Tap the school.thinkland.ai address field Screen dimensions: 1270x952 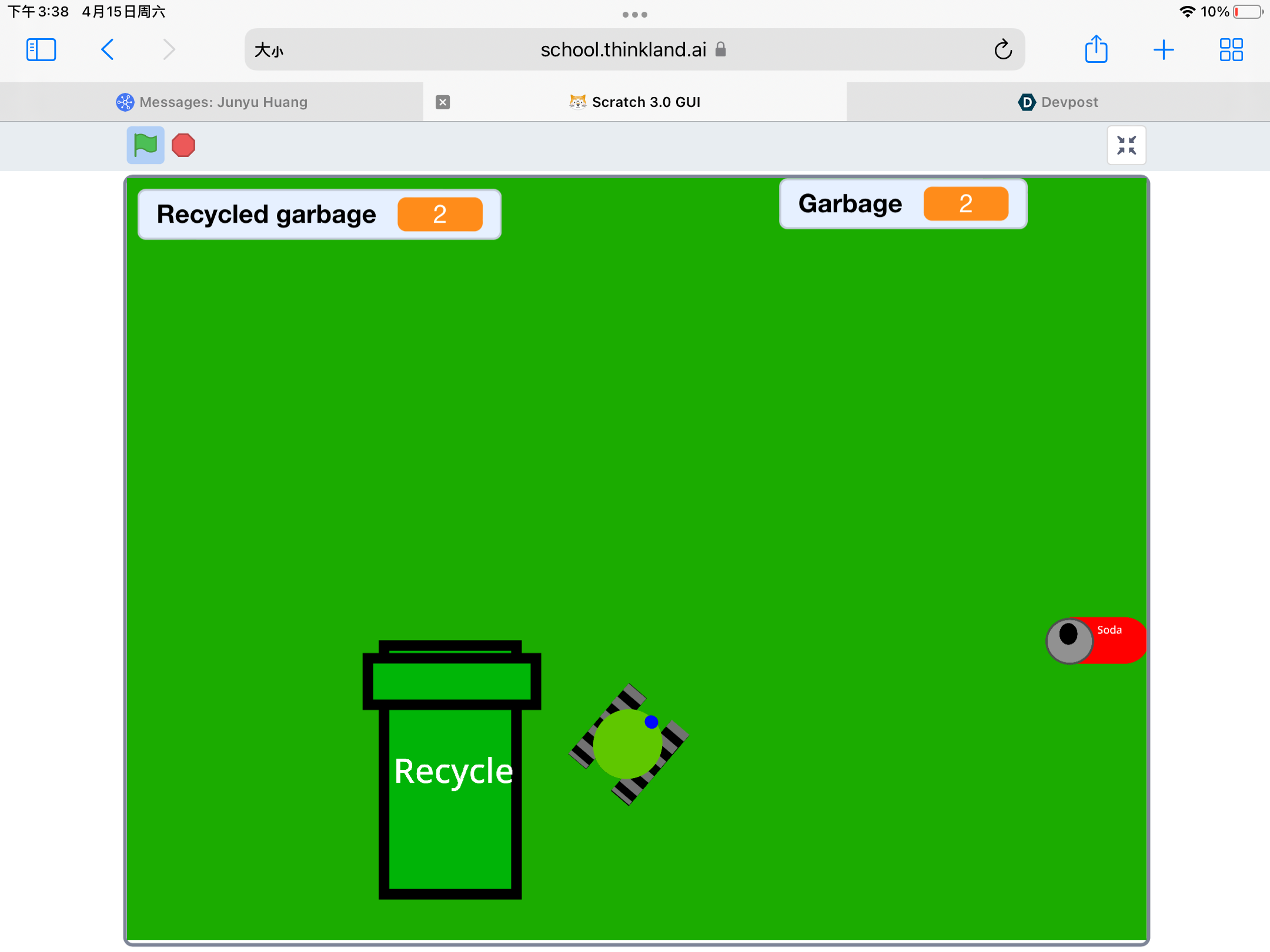[623, 50]
